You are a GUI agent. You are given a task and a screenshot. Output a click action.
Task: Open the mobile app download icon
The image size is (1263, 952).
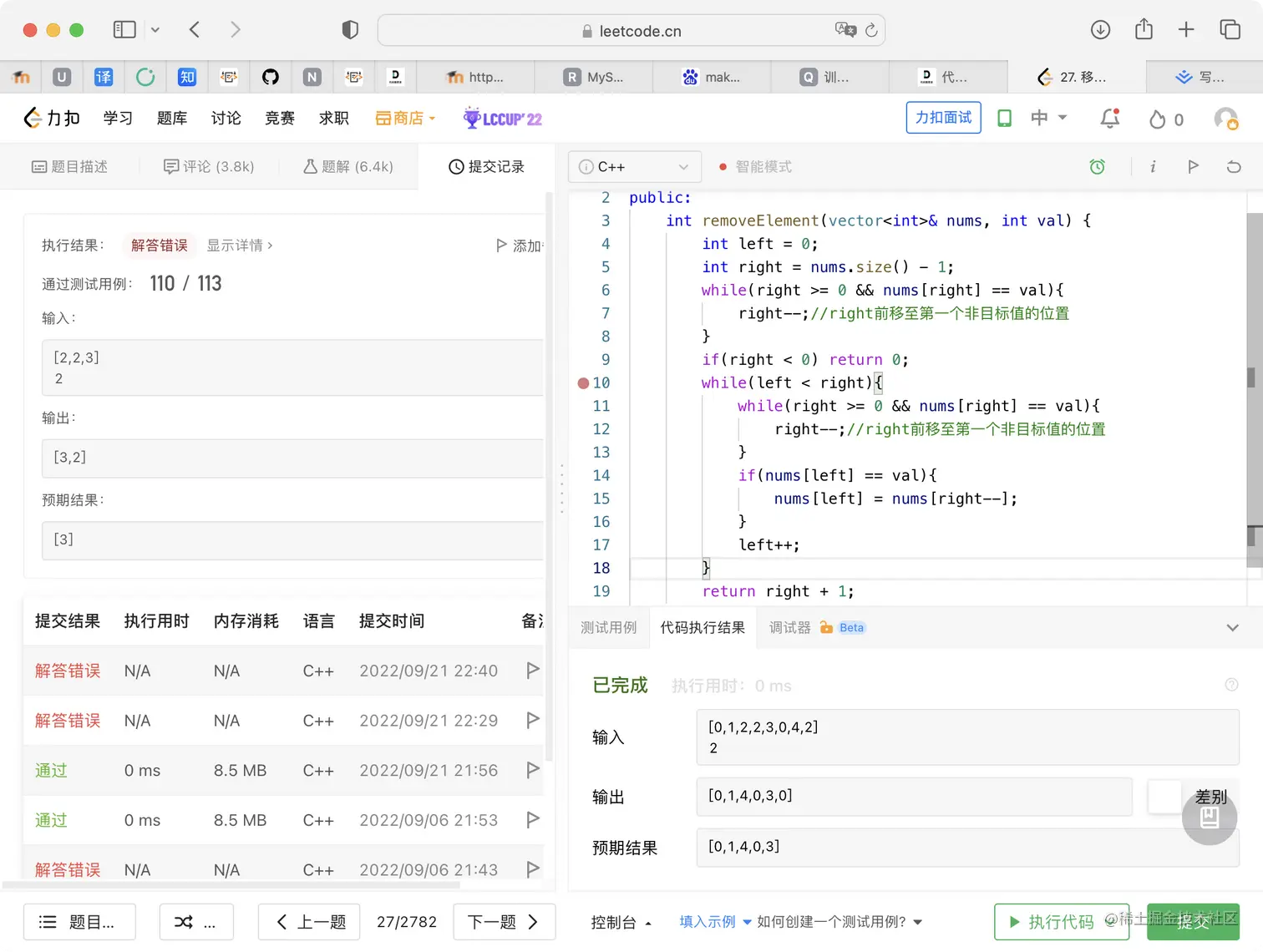tap(1005, 119)
